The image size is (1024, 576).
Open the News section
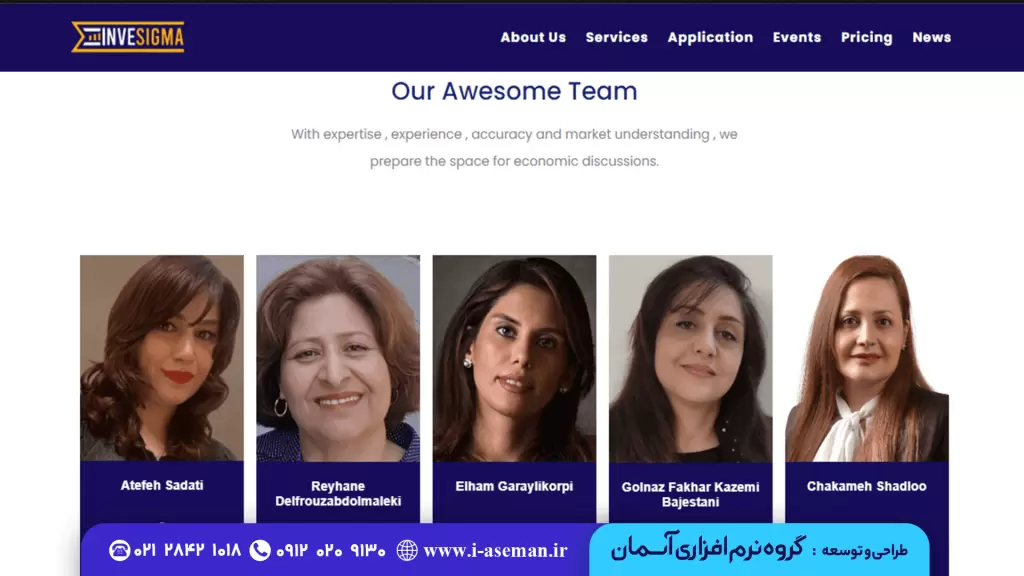pyautogui.click(x=931, y=37)
